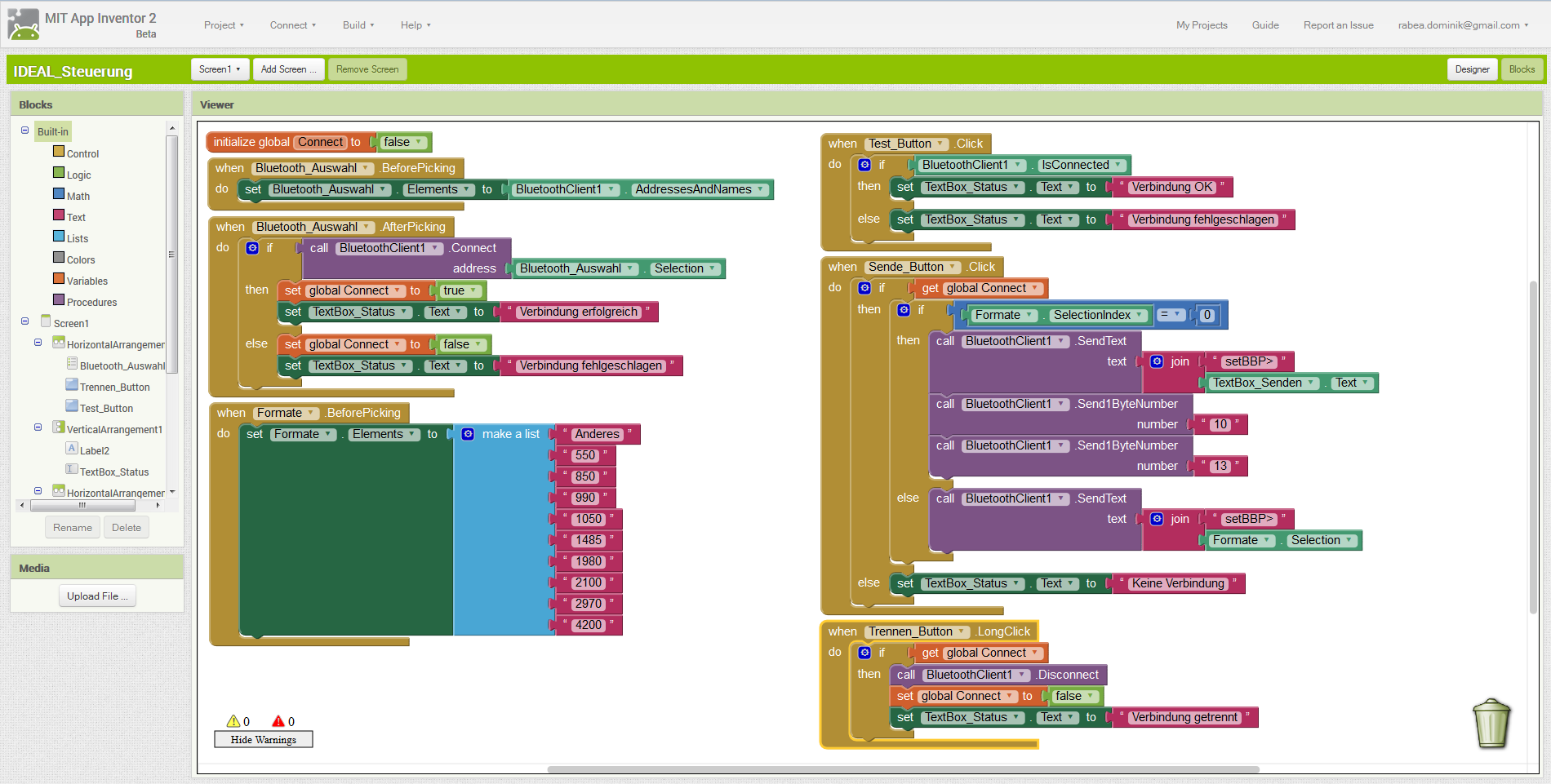Click mutator gear in Bluetooth_Auswahl AfterPicking if block
This screenshot has height=784, width=1551.
tap(252, 248)
